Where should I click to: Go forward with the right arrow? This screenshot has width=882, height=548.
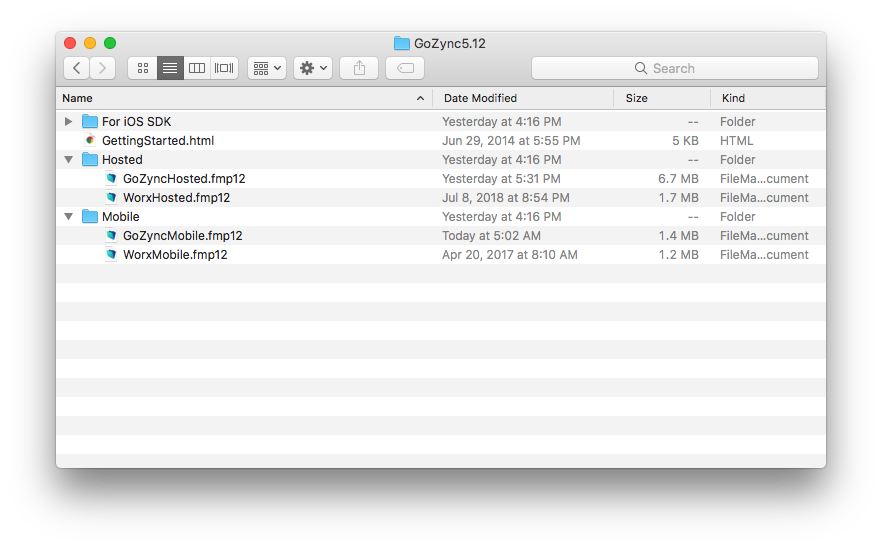pos(102,68)
